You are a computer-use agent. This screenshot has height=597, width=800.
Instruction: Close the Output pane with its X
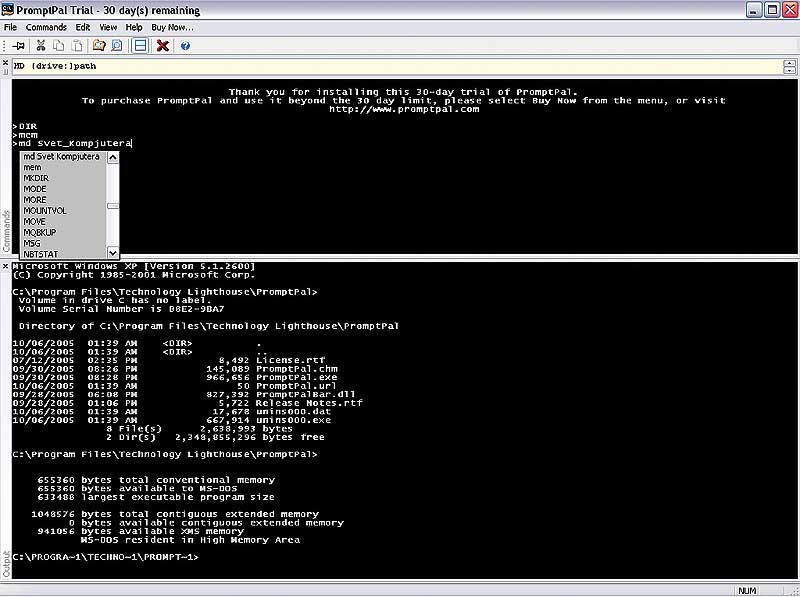point(6,266)
